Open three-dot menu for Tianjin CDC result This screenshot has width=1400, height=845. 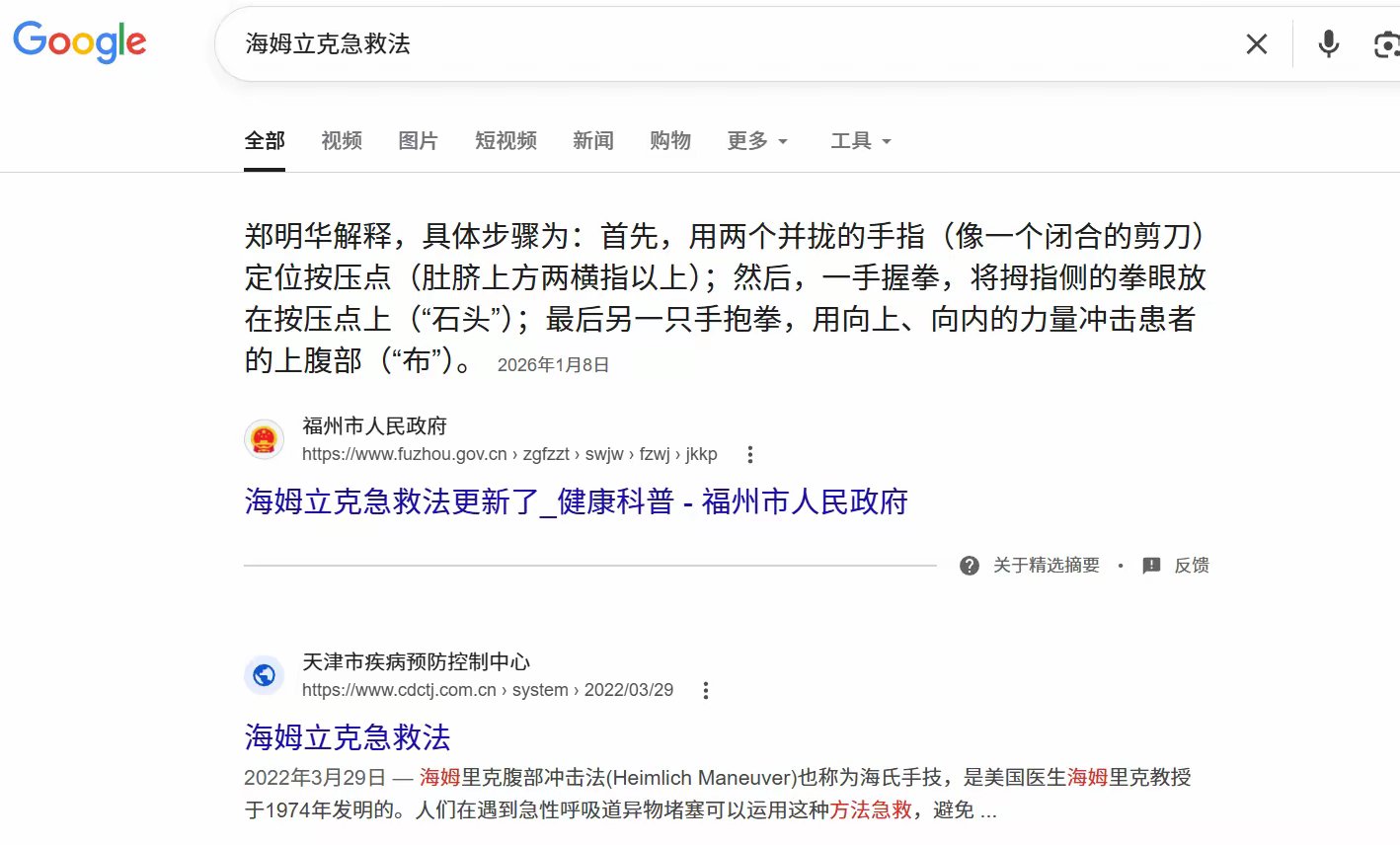pyautogui.click(x=706, y=691)
